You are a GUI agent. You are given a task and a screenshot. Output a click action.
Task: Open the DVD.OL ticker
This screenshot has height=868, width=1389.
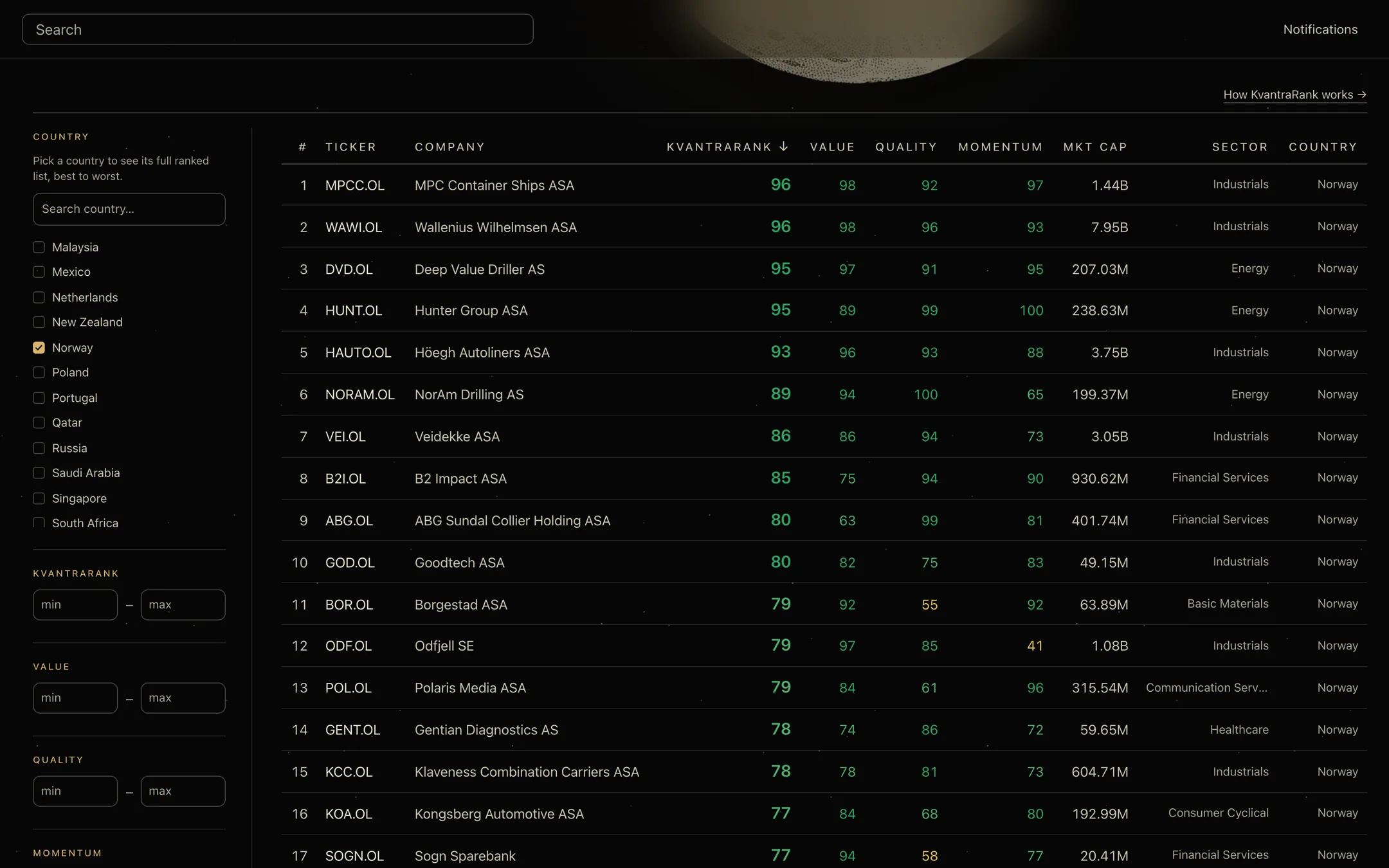pos(349,269)
